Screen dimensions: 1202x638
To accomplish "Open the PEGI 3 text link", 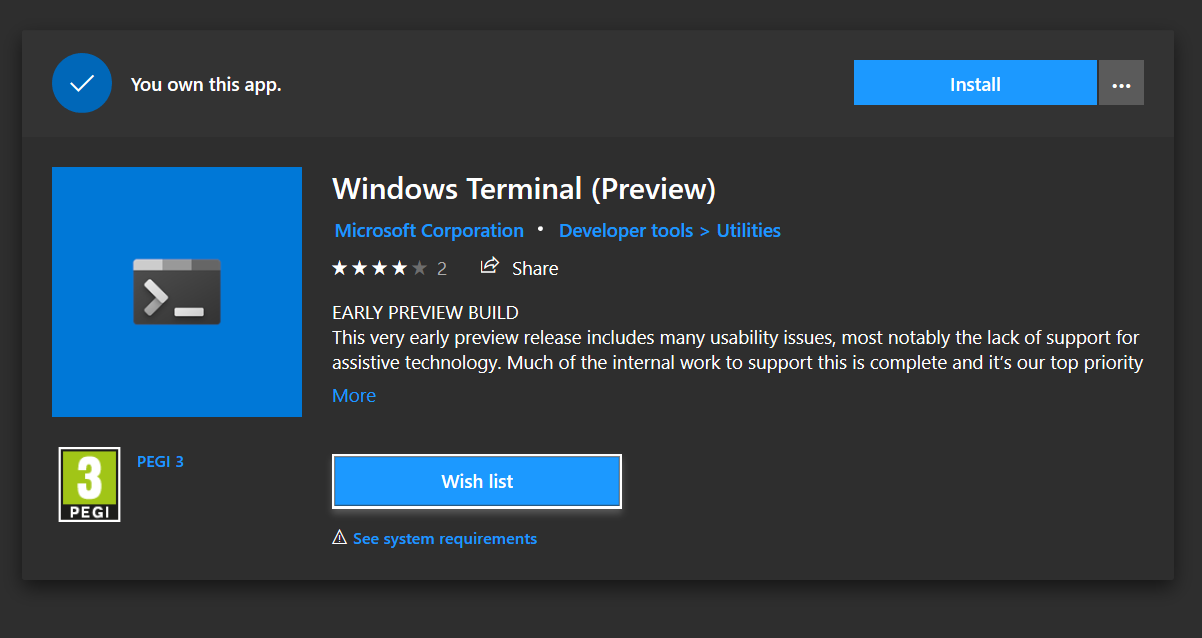I will (x=160, y=461).
